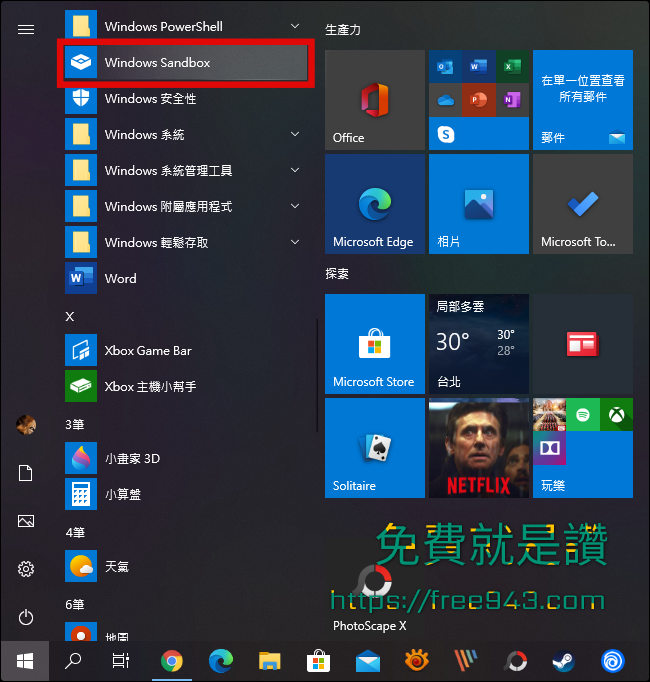
Task: Open the Microsoft To Do tile
Action: coord(583,204)
